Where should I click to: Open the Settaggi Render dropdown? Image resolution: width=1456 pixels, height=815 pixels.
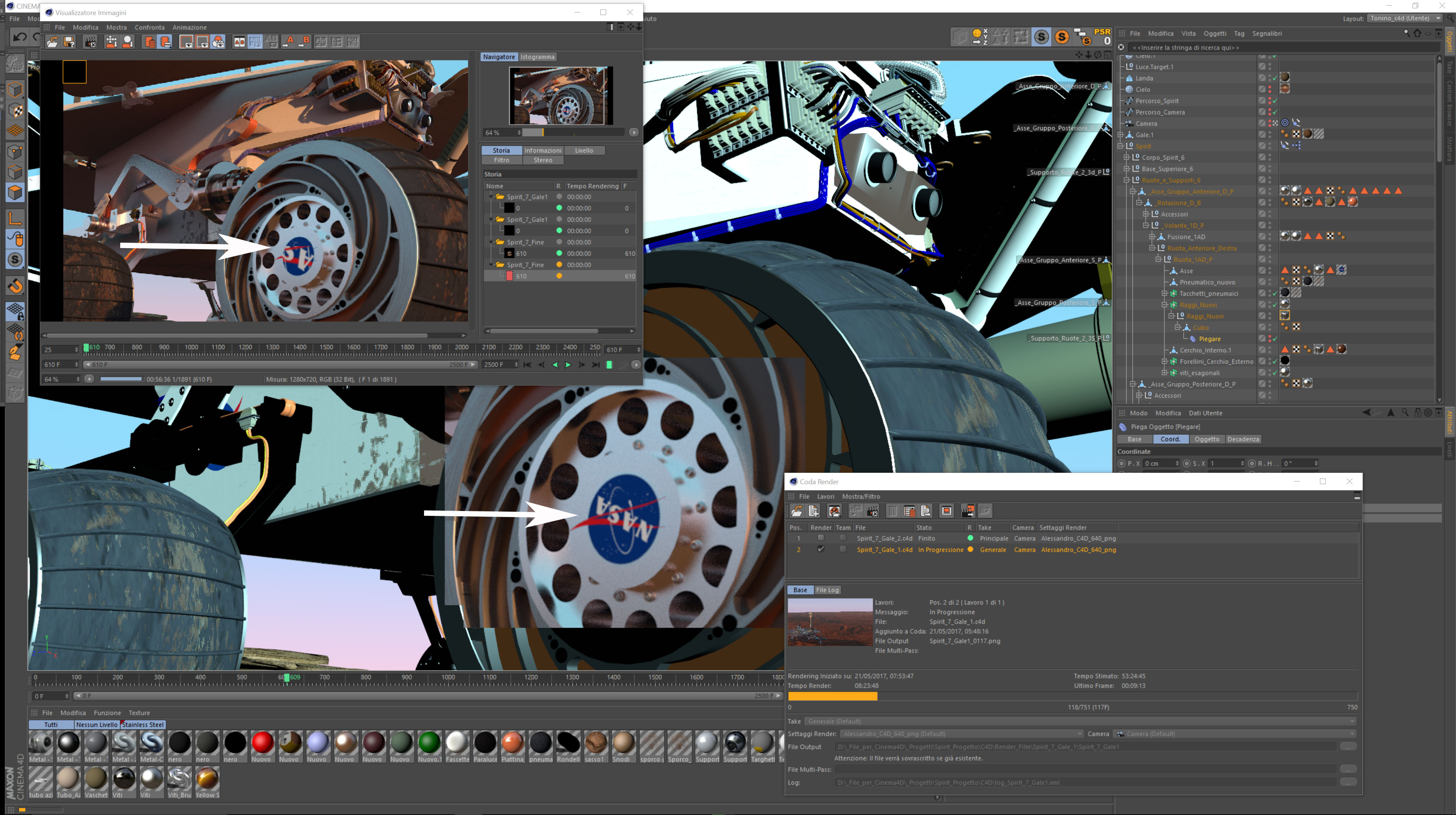961,734
